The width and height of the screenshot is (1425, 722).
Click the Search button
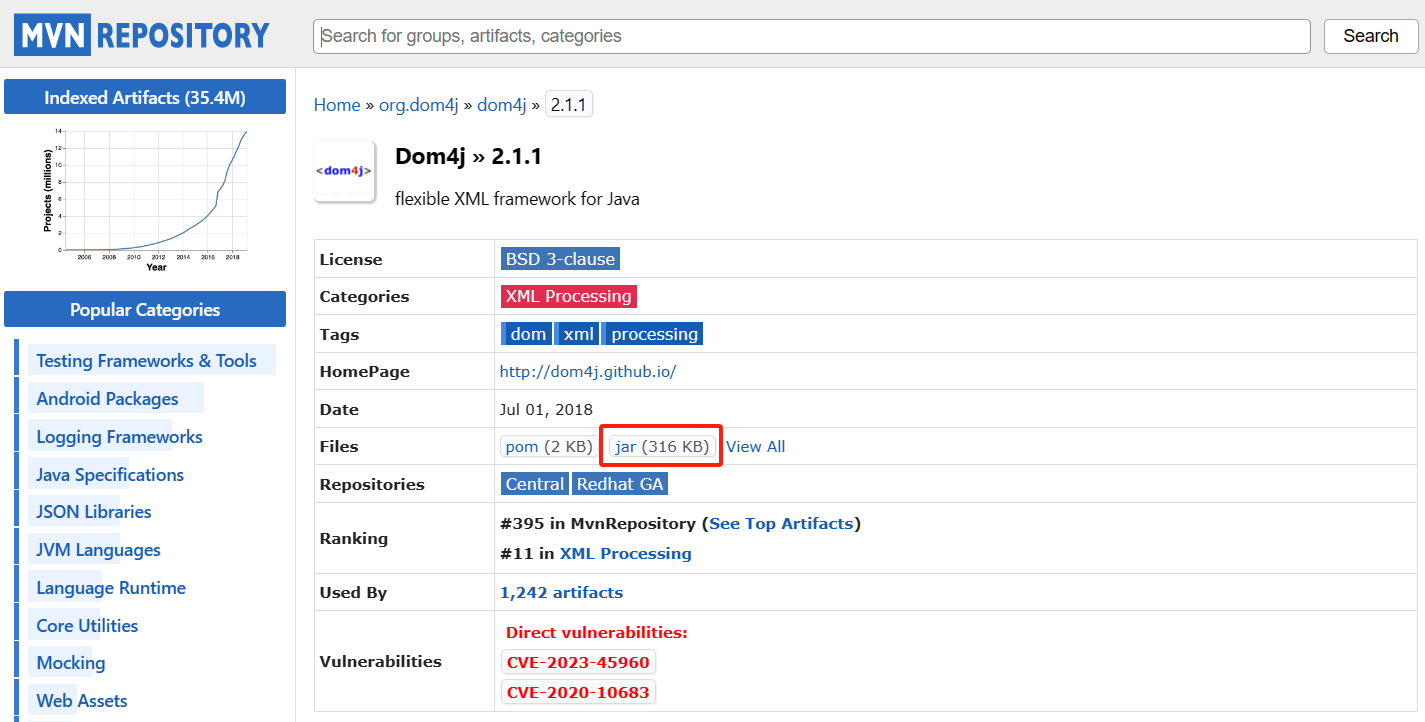[x=1370, y=36]
